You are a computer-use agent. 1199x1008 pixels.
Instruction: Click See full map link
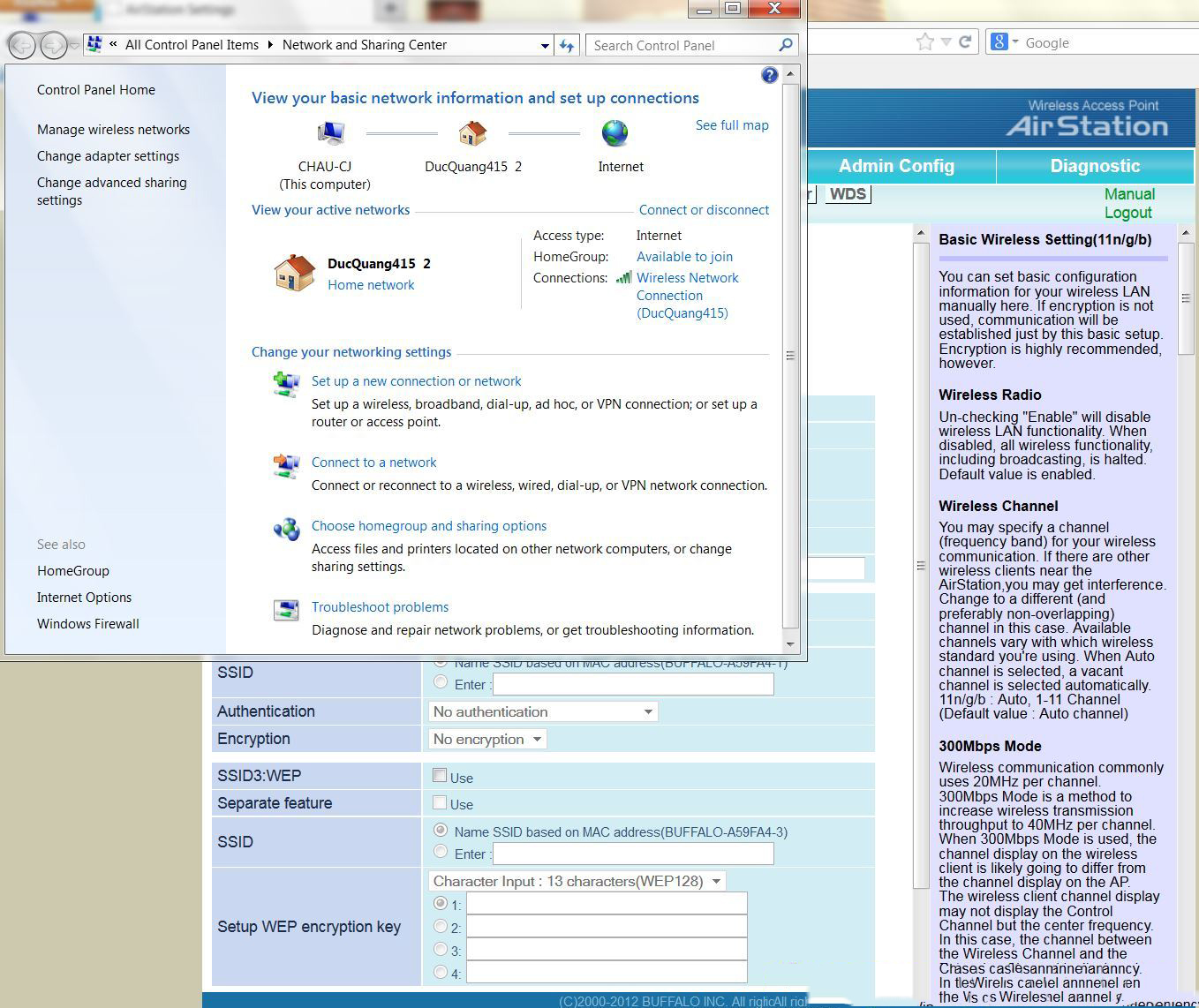click(x=732, y=125)
